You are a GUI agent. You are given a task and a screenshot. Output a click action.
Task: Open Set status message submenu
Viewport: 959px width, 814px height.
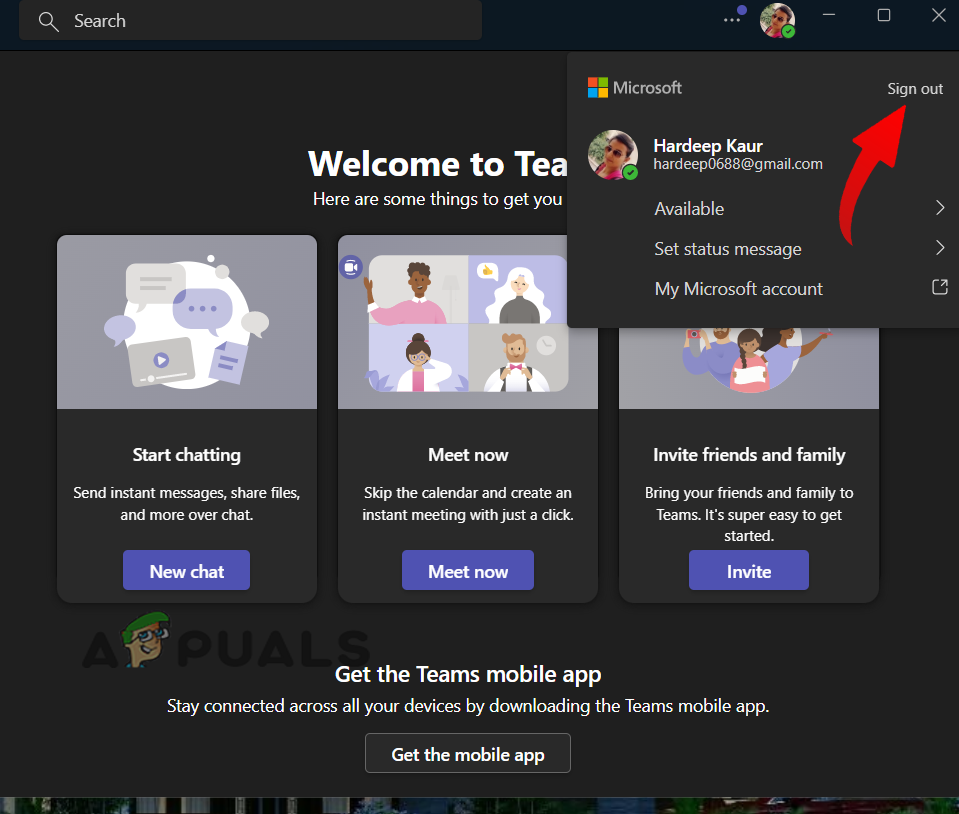[799, 248]
